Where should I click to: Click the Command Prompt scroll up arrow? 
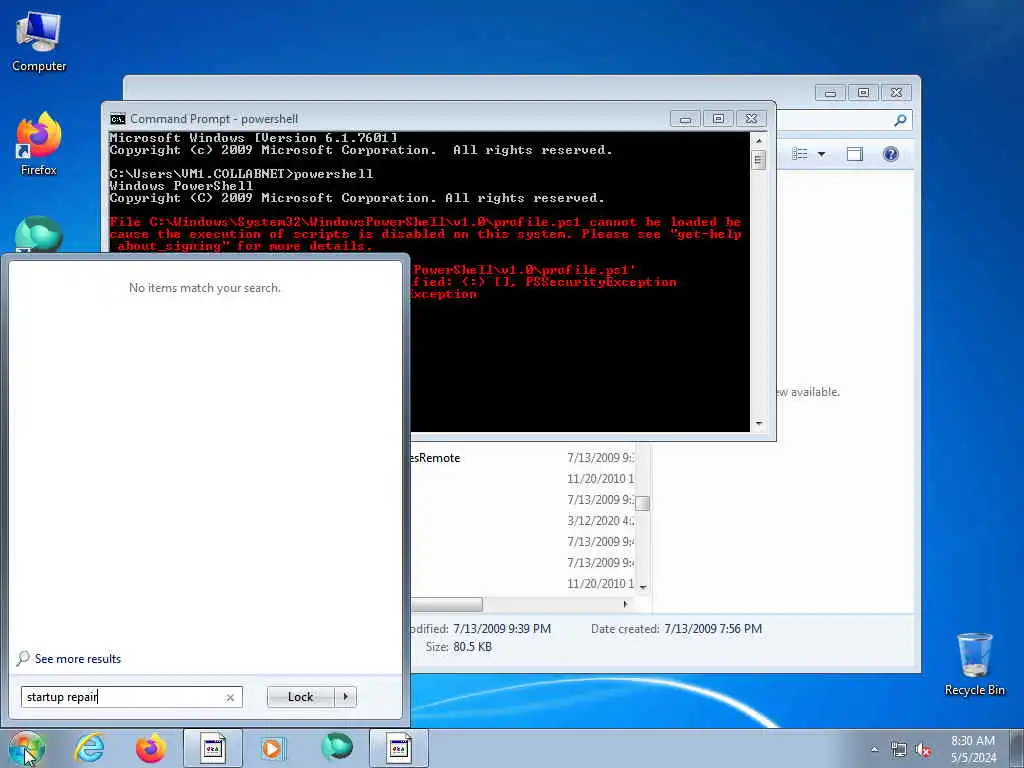point(759,140)
